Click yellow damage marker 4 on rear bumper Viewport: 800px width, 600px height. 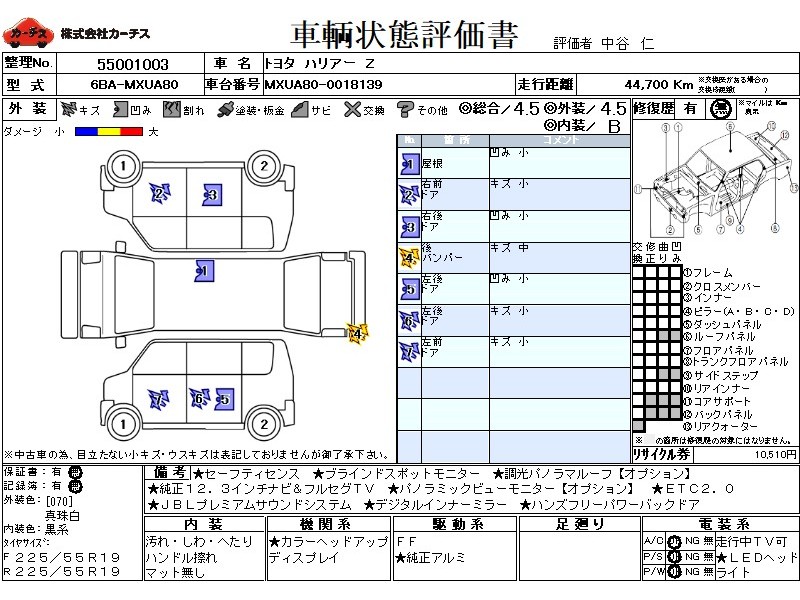tap(355, 332)
